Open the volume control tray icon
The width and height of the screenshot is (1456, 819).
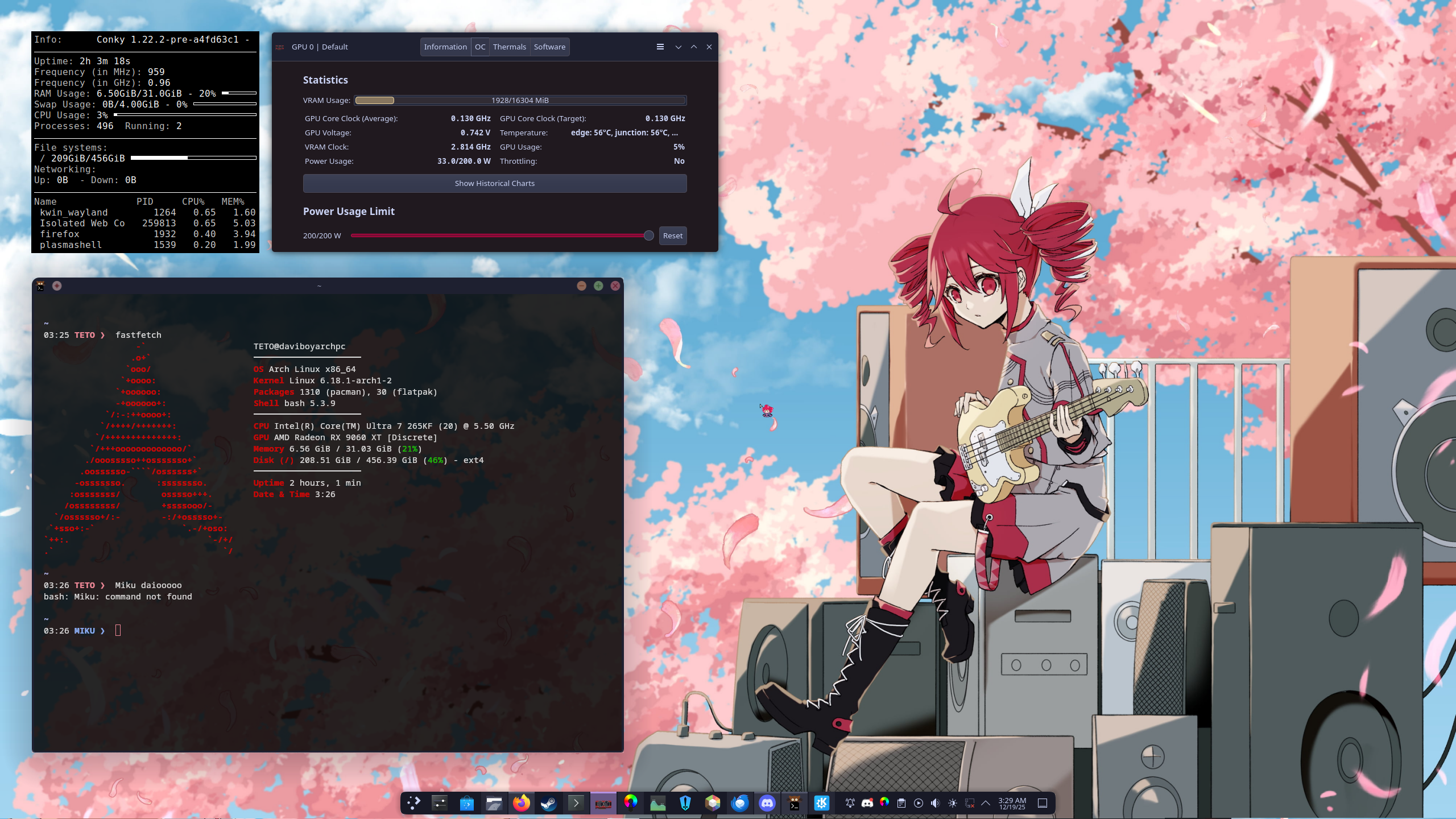click(x=936, y=803)
